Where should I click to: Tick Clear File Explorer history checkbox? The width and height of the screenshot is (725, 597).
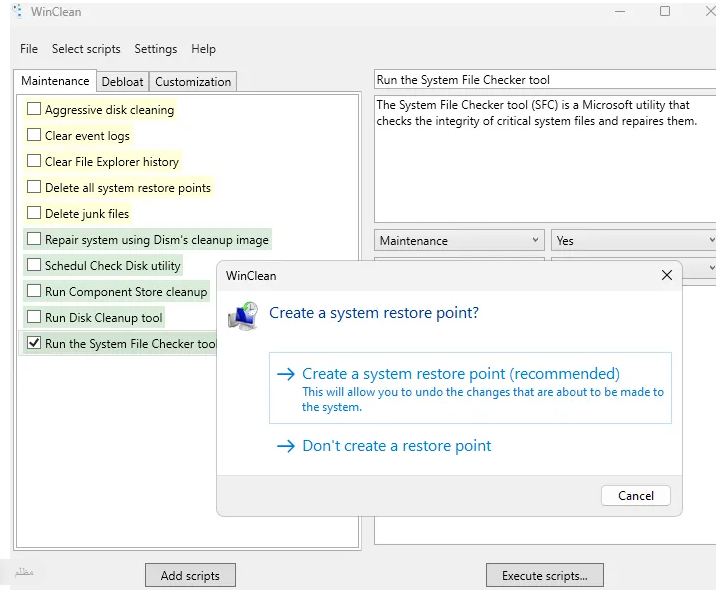pyautogui.click(x=34, y=161)
